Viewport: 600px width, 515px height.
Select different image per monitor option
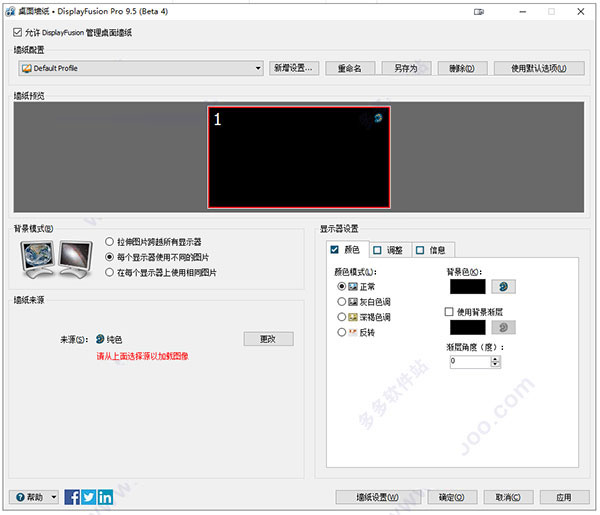click(109, 257)
